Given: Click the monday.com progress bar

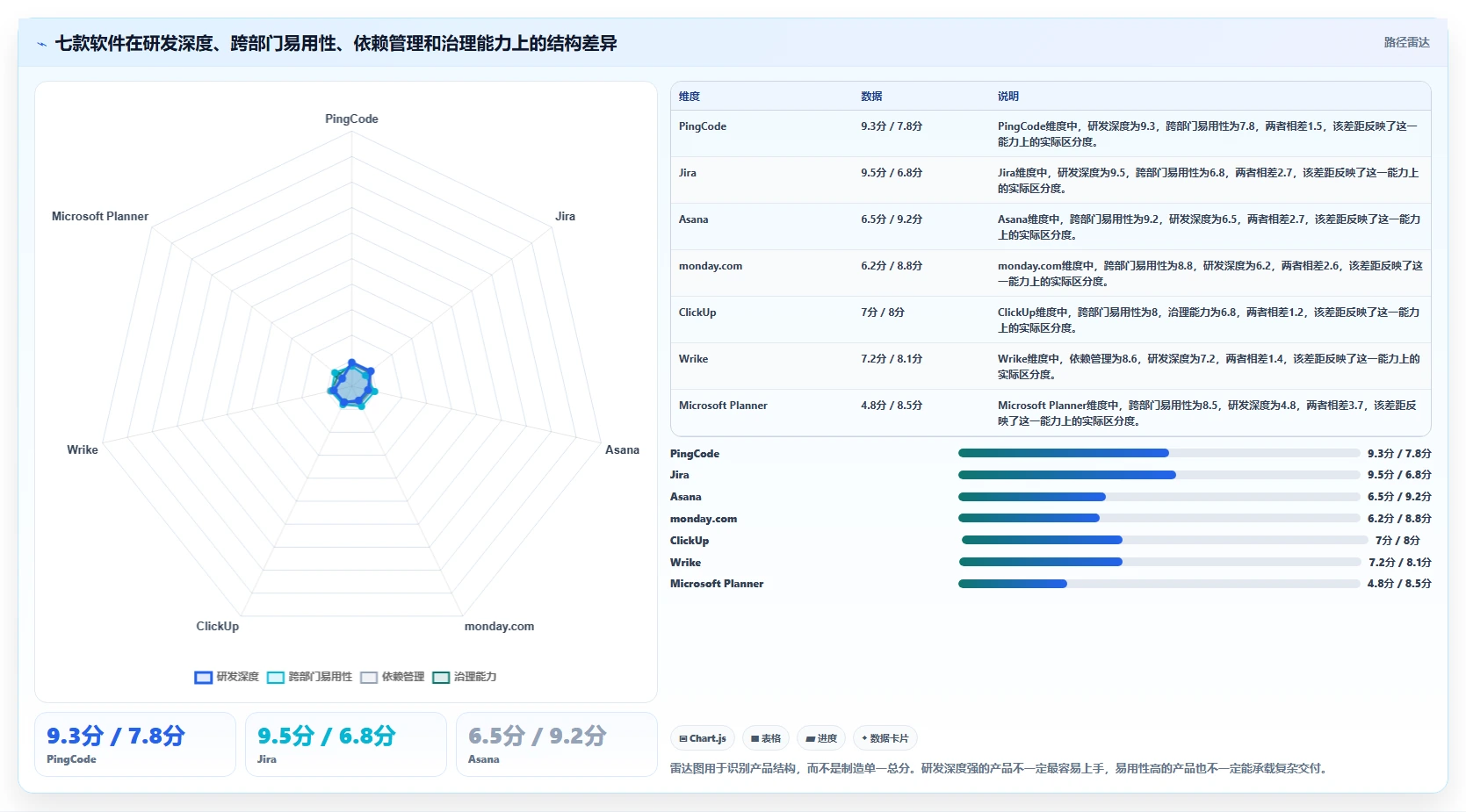Looking at the screenshot, I should [x=1159, y=518].
